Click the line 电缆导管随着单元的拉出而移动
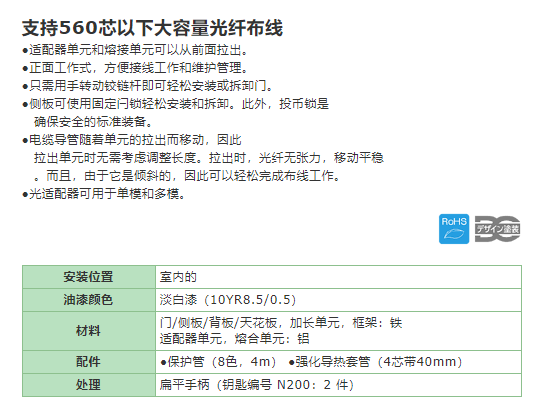The height and width of the screenshot is (410, 533). [132, 140]
